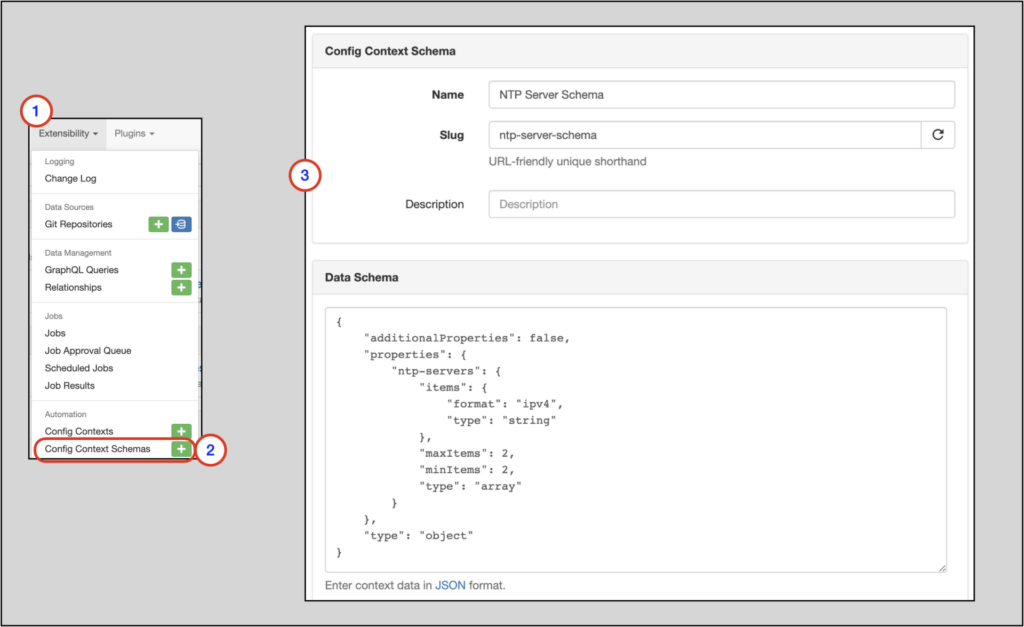Click the 'Data Schema' panel heading
Viewport: 1024px width, 627px height.
pyautogui.click(x=361, y=278)
